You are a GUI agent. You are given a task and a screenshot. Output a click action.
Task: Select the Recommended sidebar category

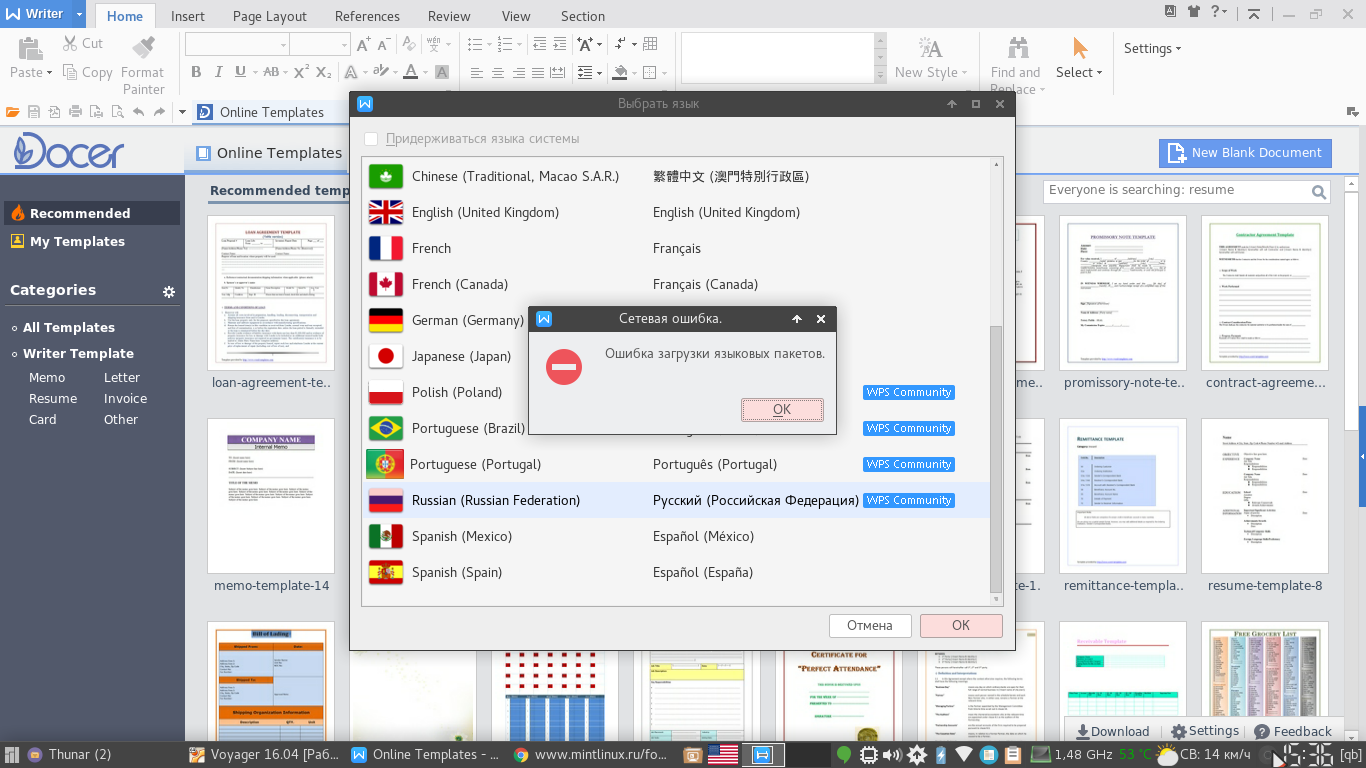[x=92, y=213]
